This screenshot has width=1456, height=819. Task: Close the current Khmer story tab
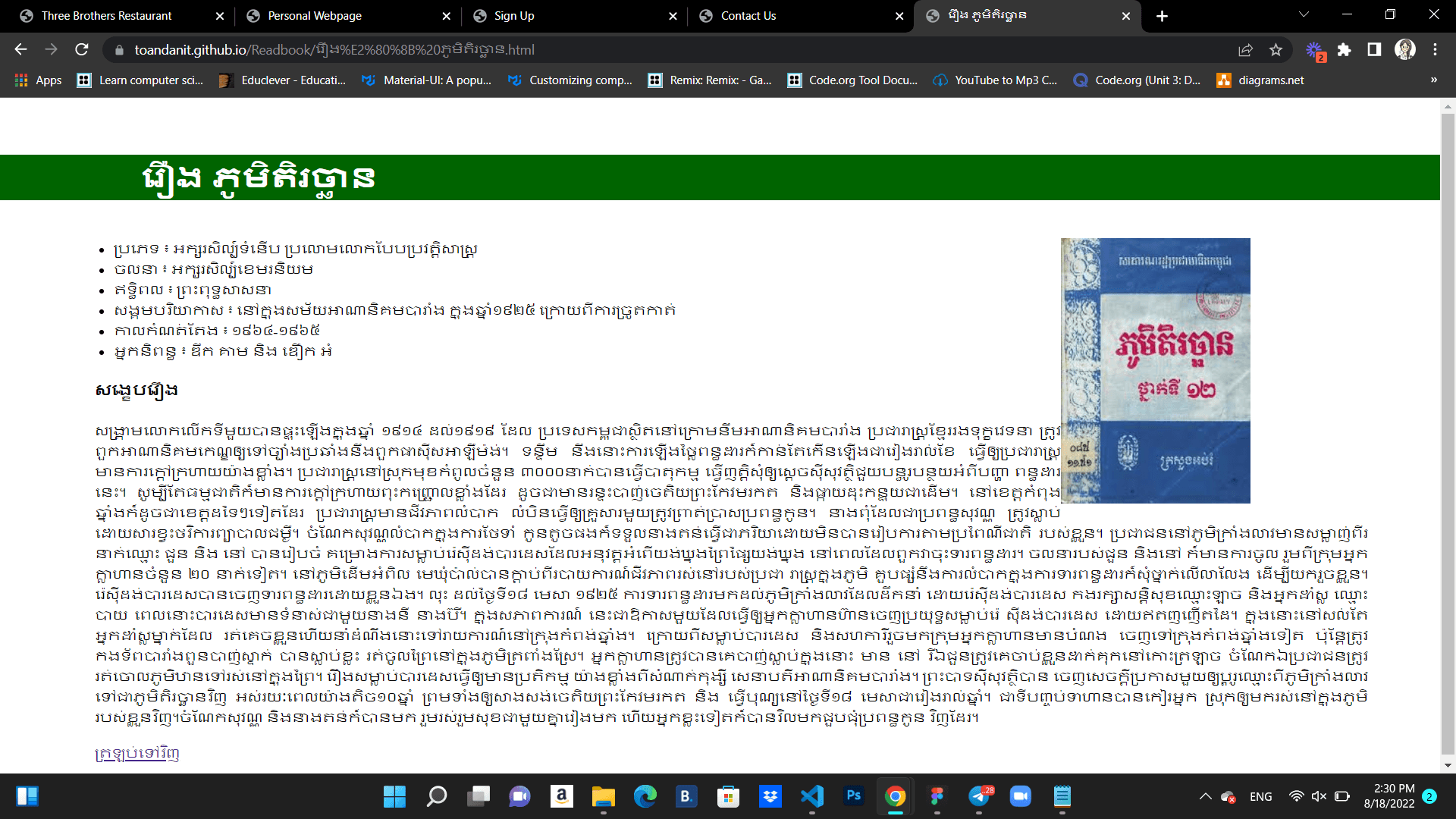[1125, 16]
